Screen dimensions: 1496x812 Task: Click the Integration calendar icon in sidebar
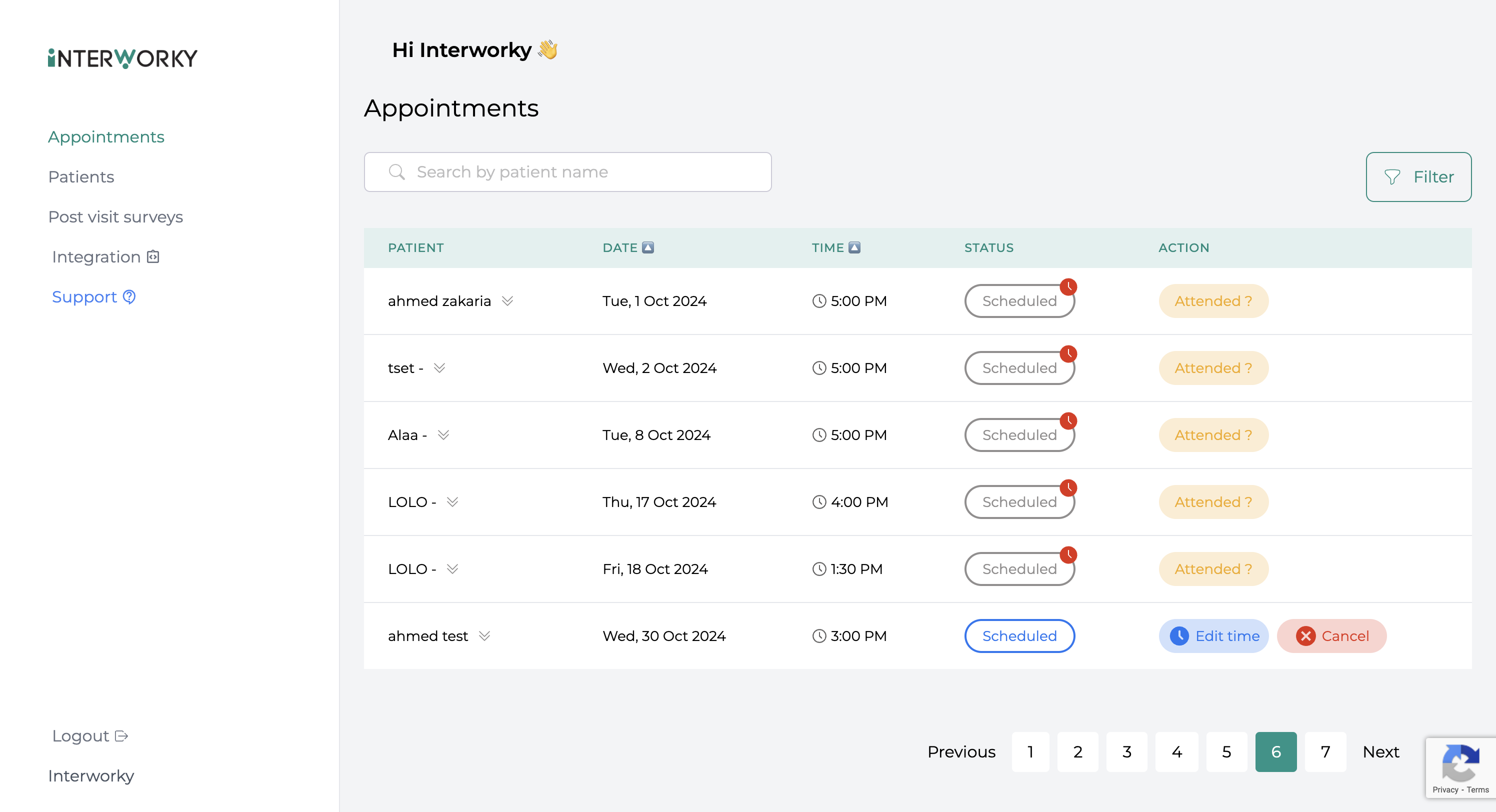tap(152, 256)
